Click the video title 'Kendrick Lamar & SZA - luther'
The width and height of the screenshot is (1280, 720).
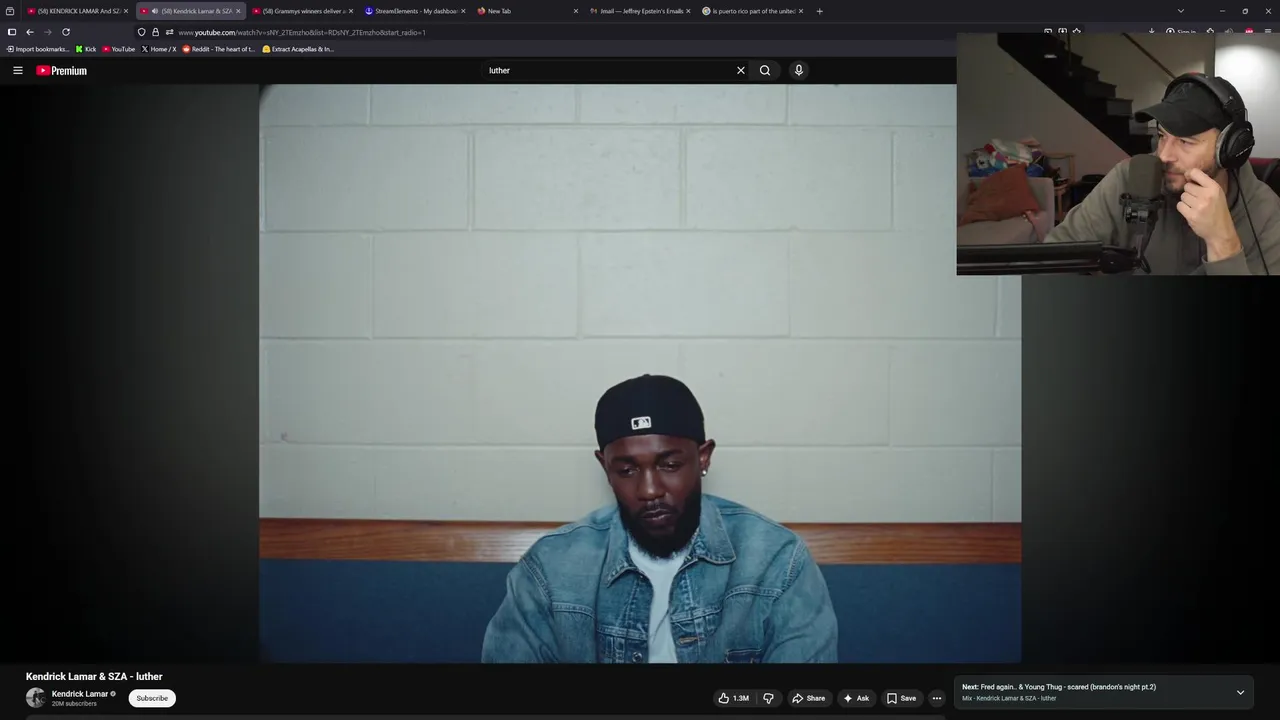coord(94,677)
